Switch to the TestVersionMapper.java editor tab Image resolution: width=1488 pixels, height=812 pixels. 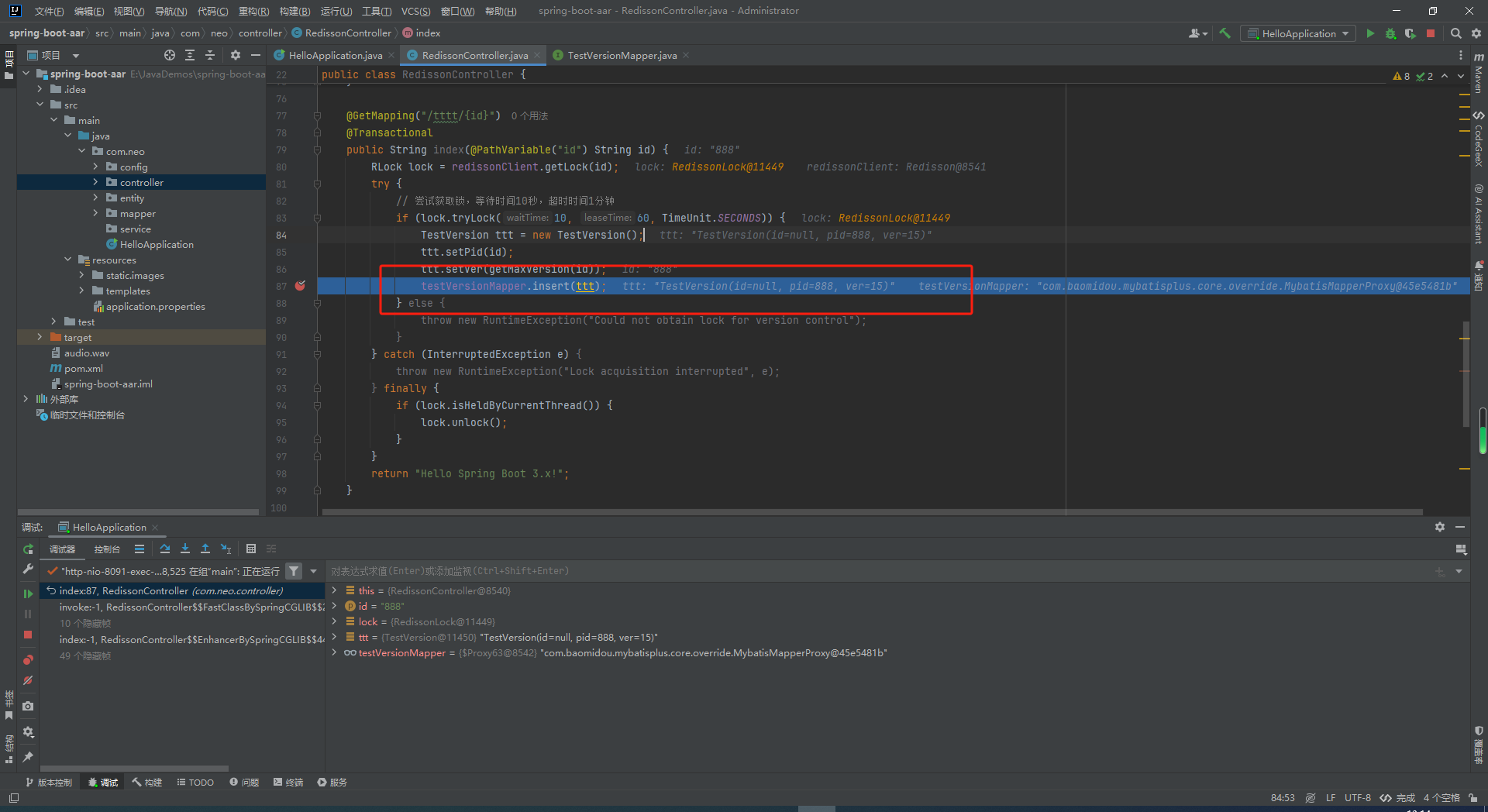(x=622, y=55)
